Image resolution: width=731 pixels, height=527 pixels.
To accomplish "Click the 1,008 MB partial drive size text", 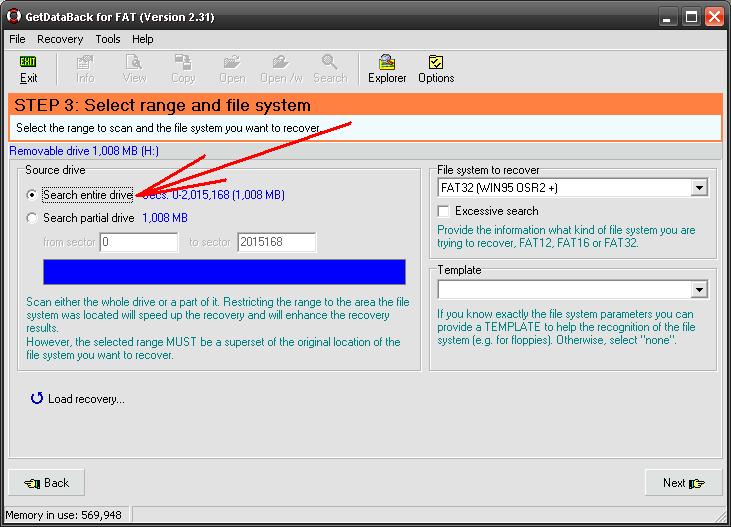I will [x=165, y=218].
